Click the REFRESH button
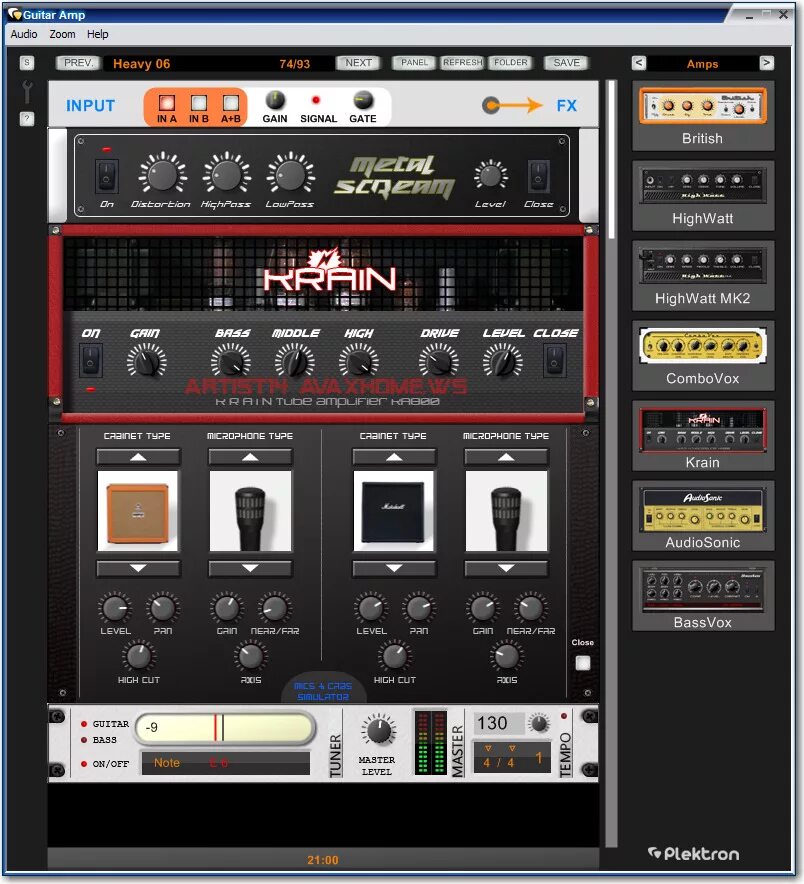 click(462, 63)
